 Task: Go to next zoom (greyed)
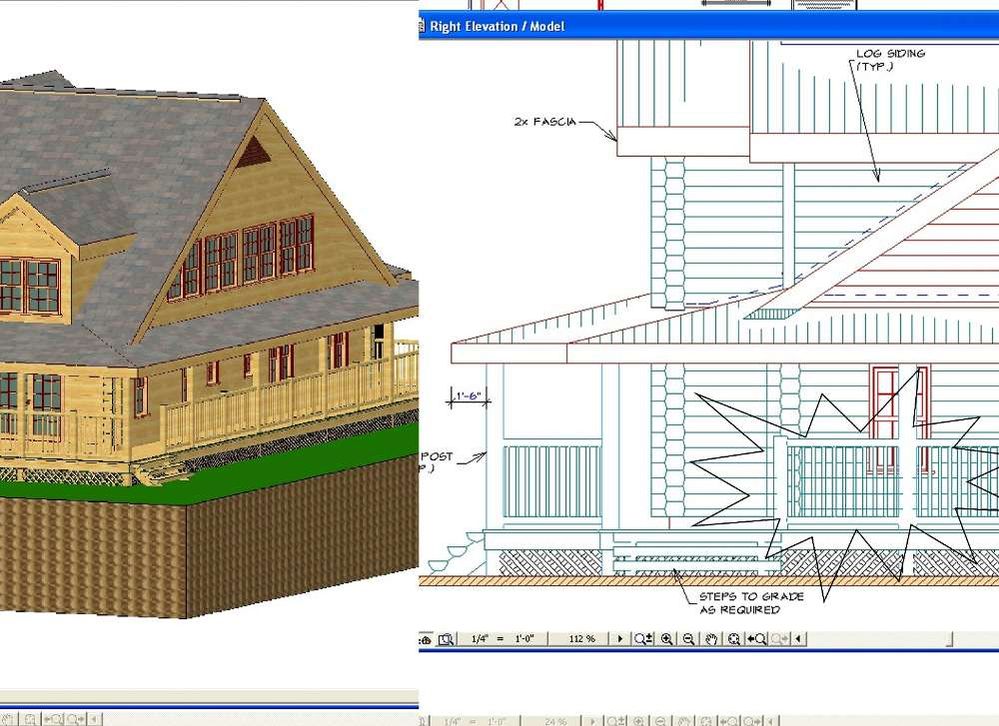[780, 639]
